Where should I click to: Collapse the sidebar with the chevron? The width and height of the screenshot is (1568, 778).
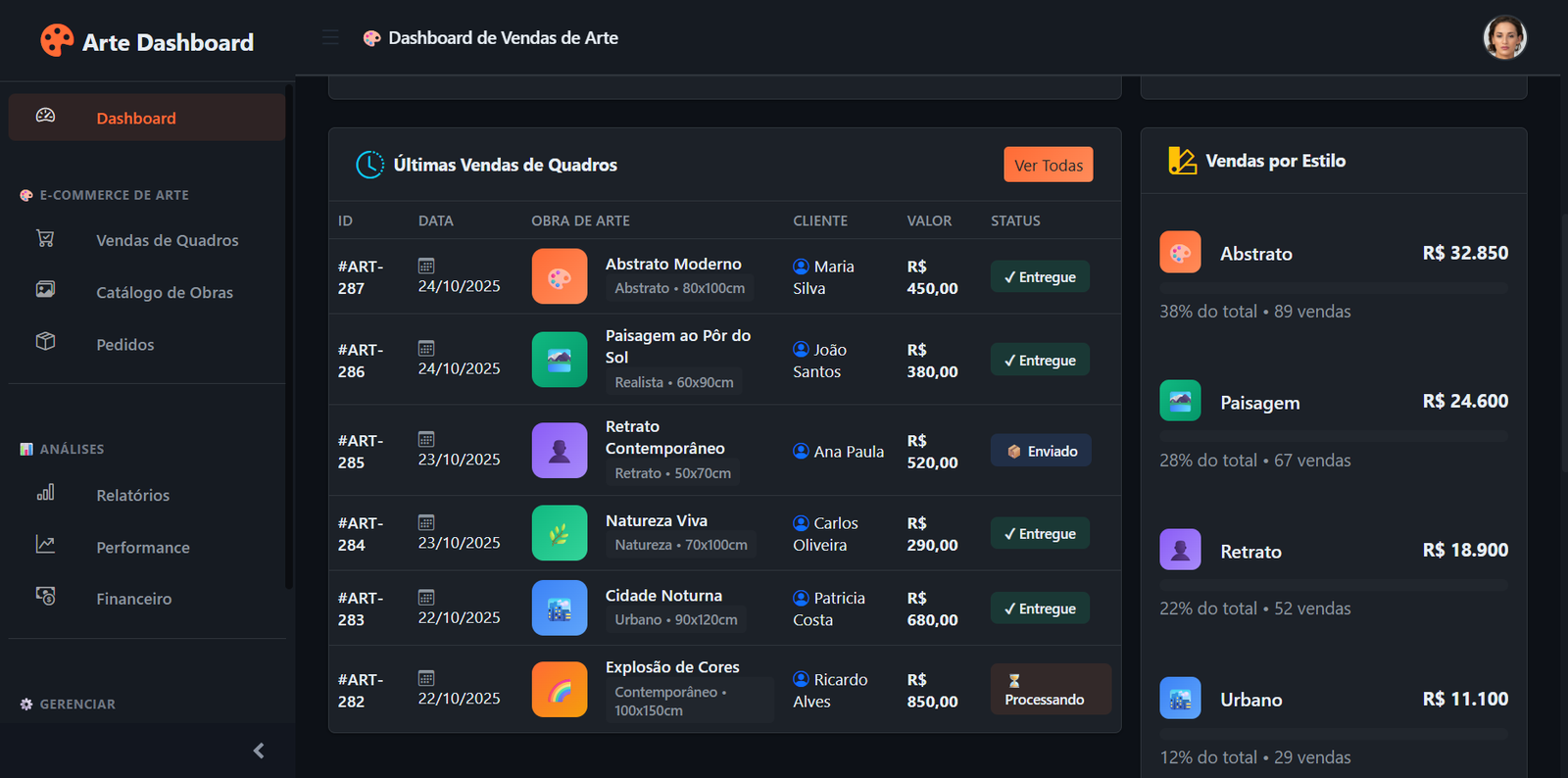pyautogui.click(x=259, y=751)
